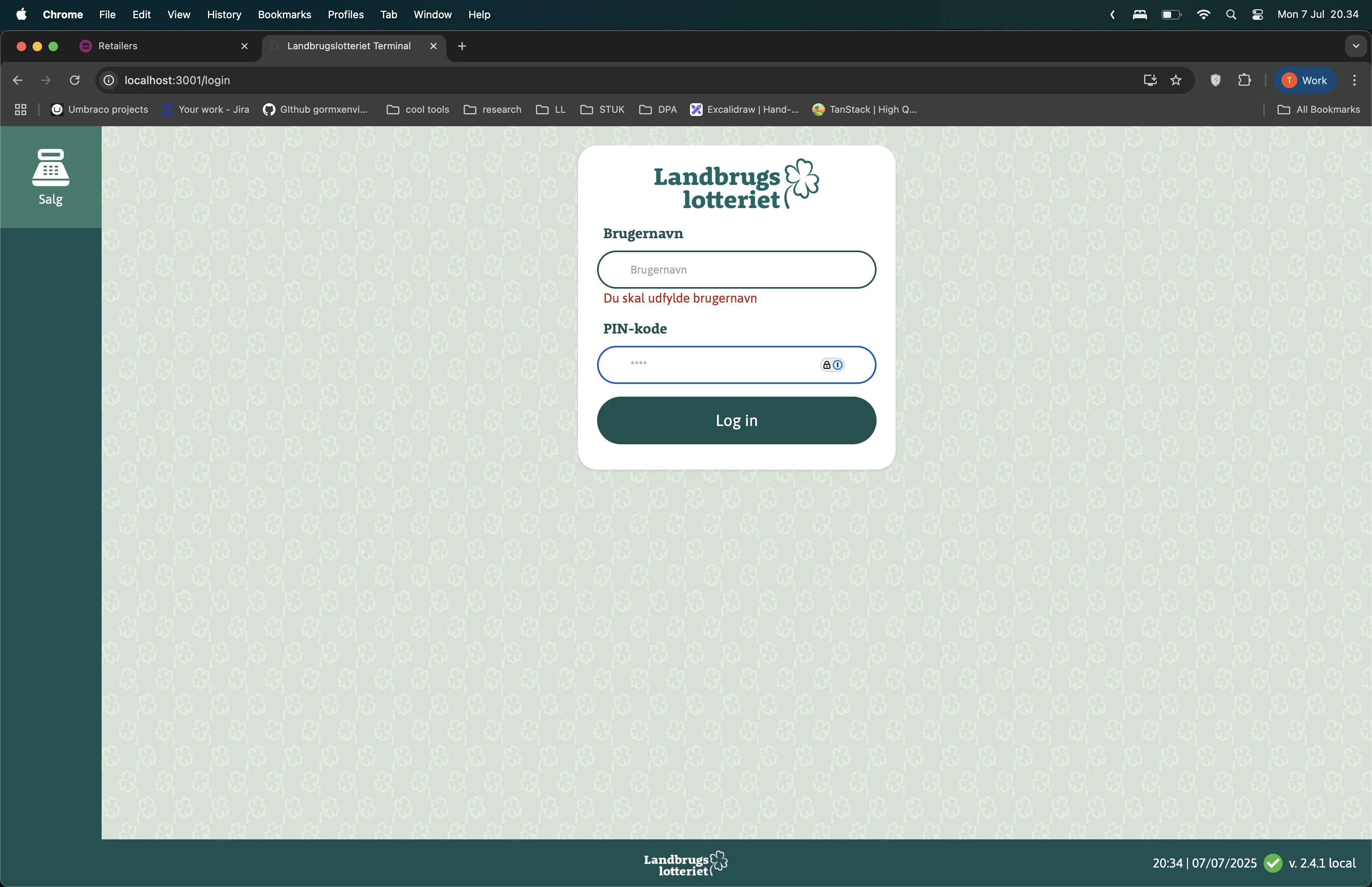Click the install app icon in address bar
Viewport: 1372px width, 887px height.
point(1150,80)
